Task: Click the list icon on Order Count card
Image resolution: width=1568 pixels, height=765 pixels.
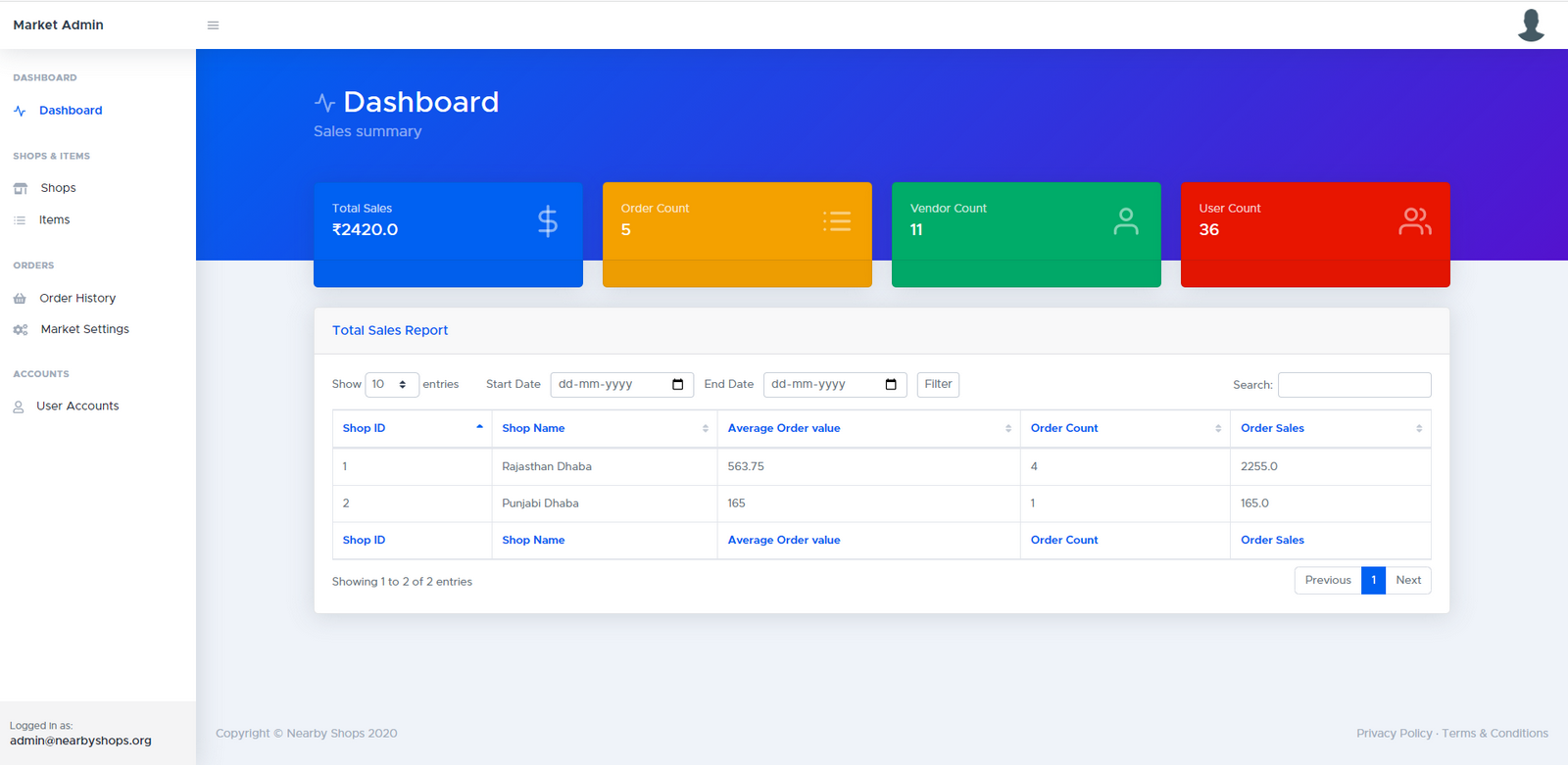Action: 837,221
